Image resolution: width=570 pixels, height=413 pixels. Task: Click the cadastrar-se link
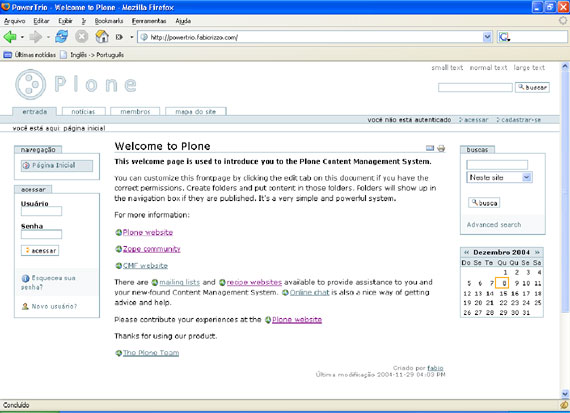click(519, 120)
